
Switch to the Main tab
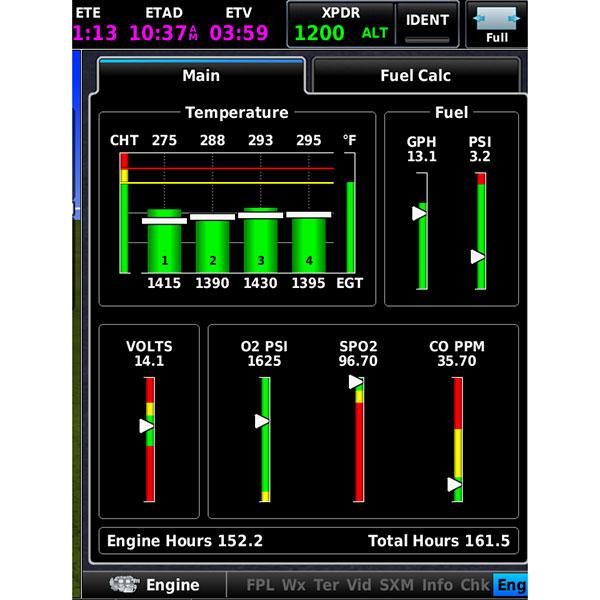click(201, 75)
